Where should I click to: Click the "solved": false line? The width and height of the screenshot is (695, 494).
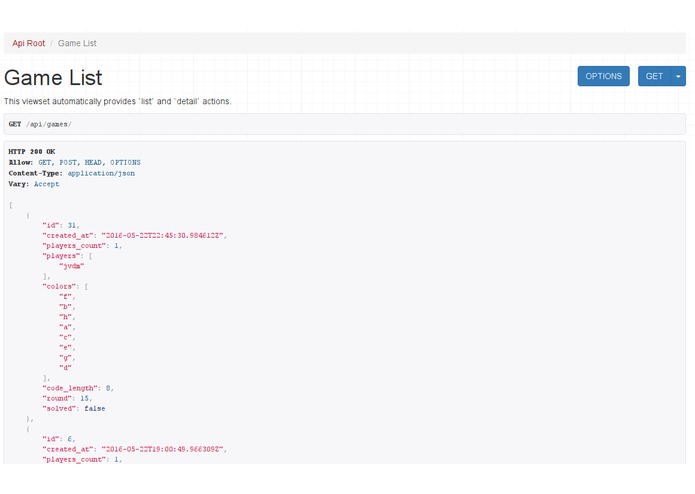point(74,408)
